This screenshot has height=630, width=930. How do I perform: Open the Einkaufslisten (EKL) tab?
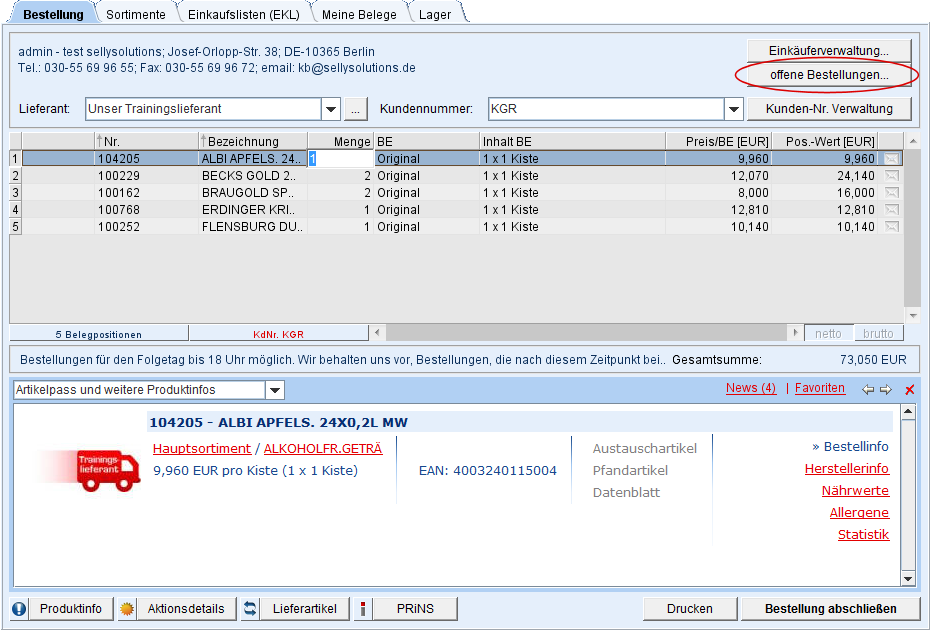243,14
